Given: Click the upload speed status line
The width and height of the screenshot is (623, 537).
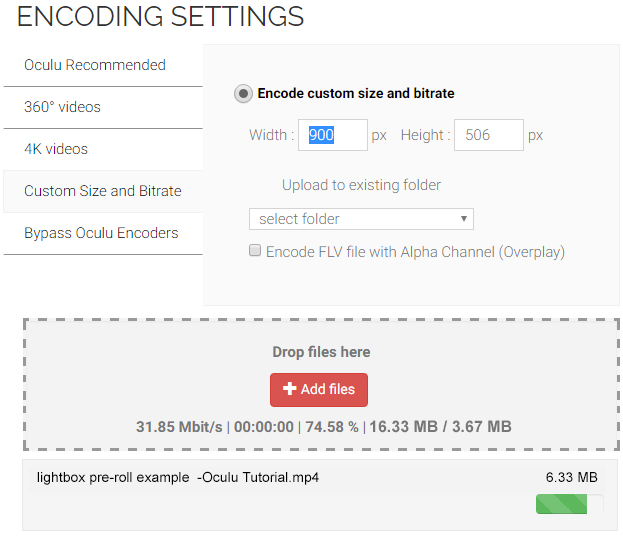Looking at the screenshot, I should (x=323, y=427).
